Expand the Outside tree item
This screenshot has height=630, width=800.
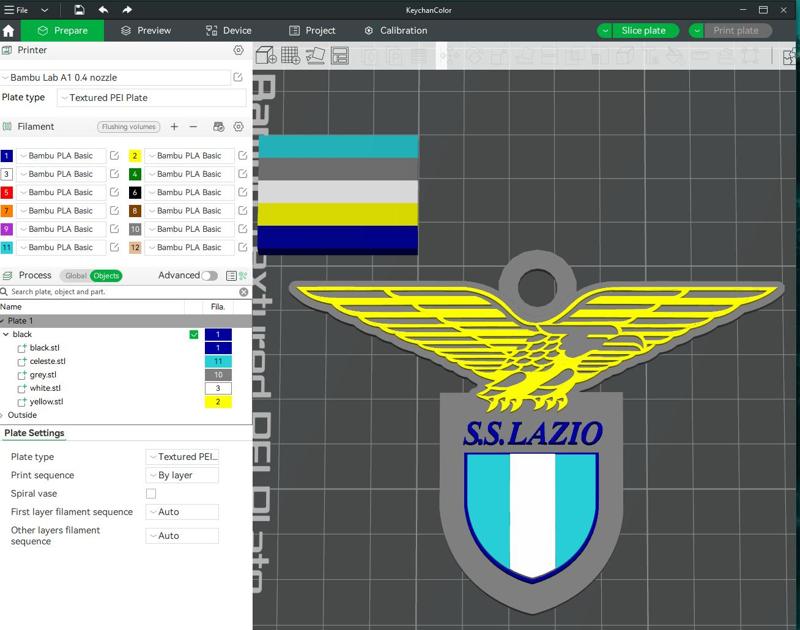[x=2, y=415]
